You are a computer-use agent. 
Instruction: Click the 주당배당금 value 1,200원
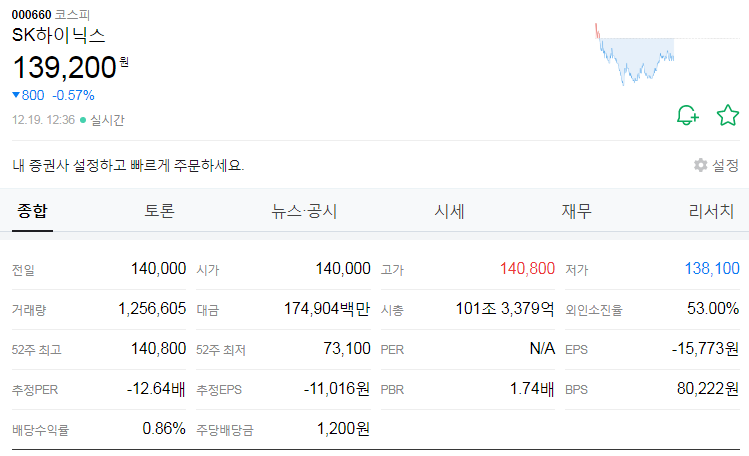tap(343, 429)
